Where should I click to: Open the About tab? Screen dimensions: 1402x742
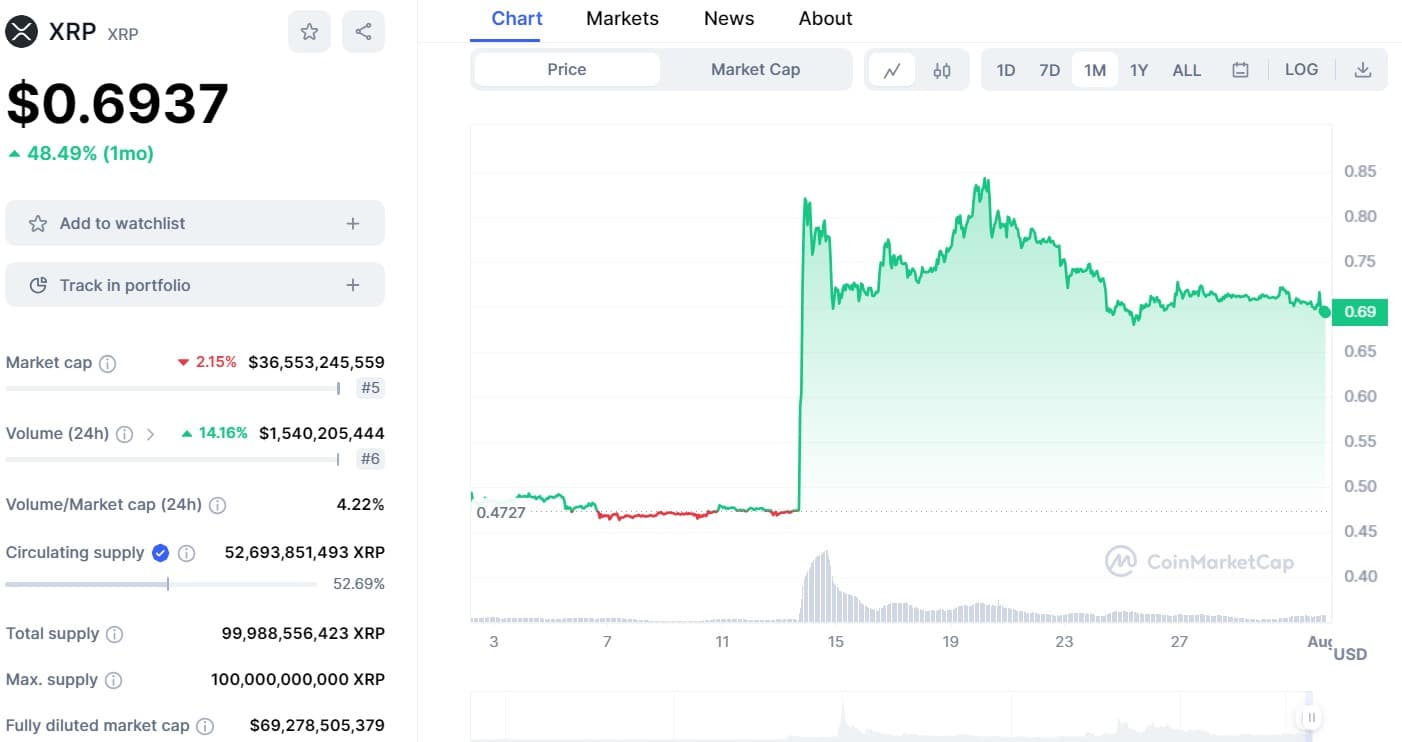click(826, 19)
